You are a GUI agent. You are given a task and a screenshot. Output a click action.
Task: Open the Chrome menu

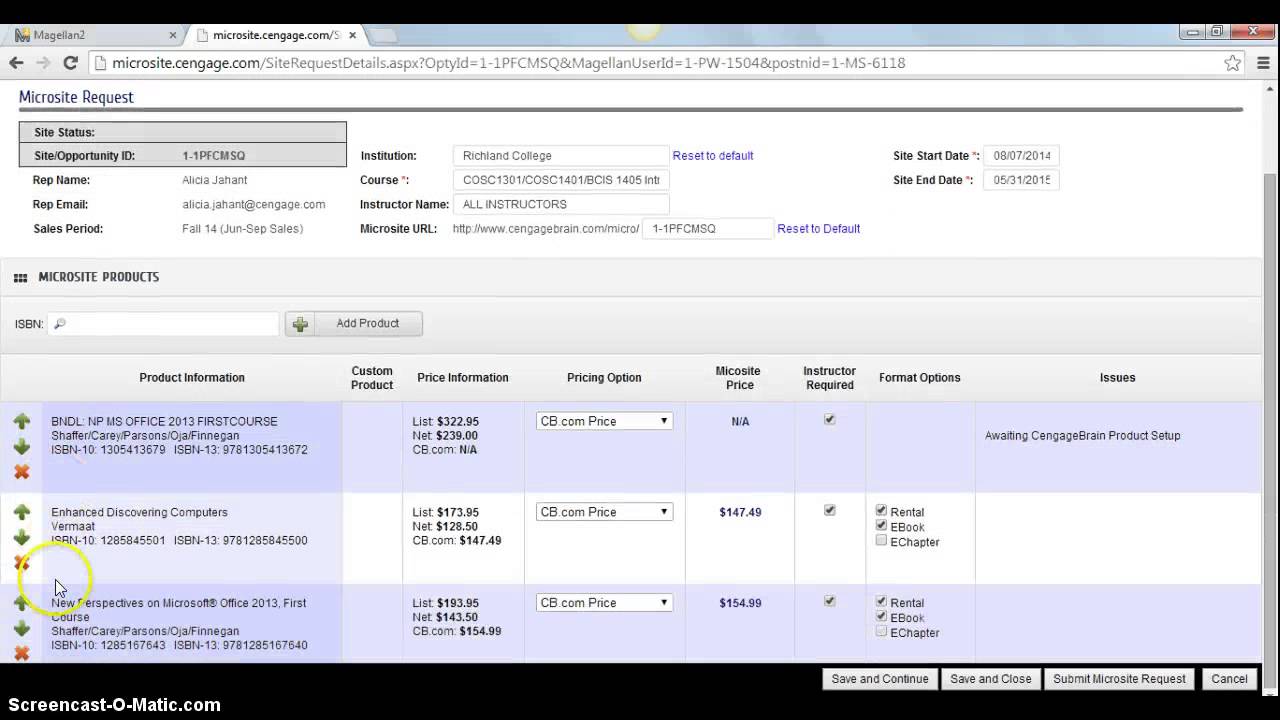click(1262, 63)
